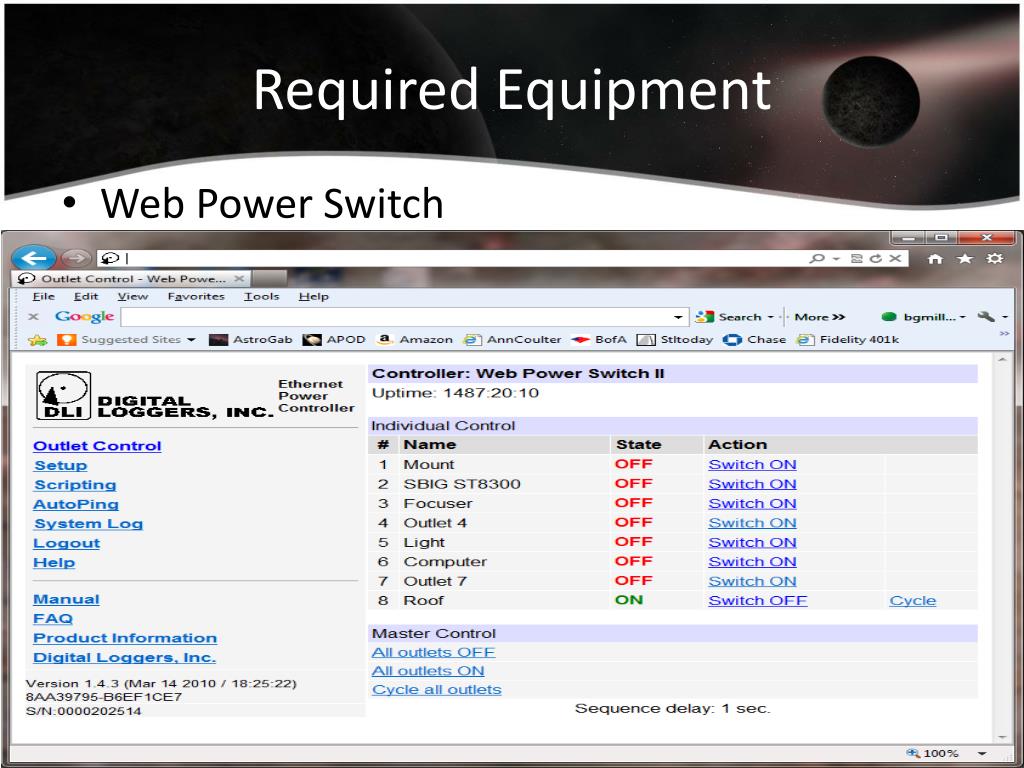
Task: Open zoom level dropdown arrow
Action: [x=982, y=753]
